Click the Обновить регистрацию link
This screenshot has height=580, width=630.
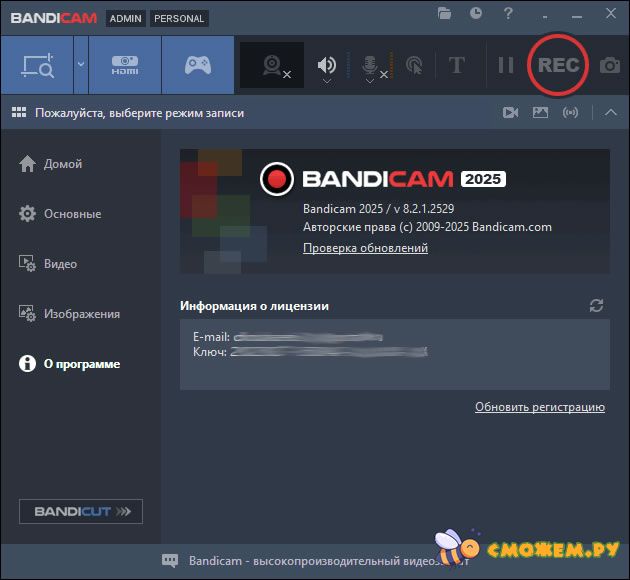[539, 407]
